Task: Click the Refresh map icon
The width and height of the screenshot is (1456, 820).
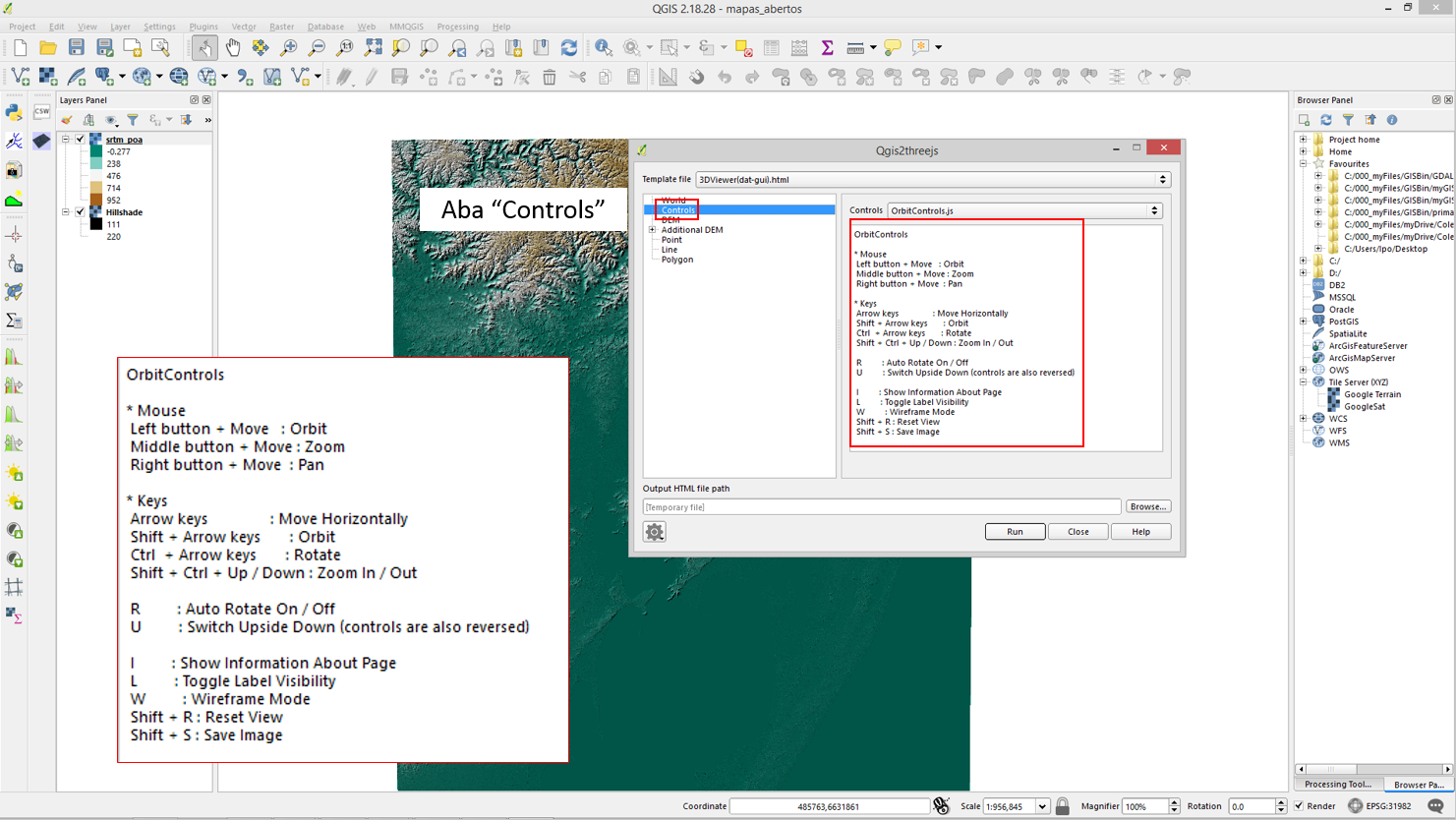Action: (x=568, y=47)
